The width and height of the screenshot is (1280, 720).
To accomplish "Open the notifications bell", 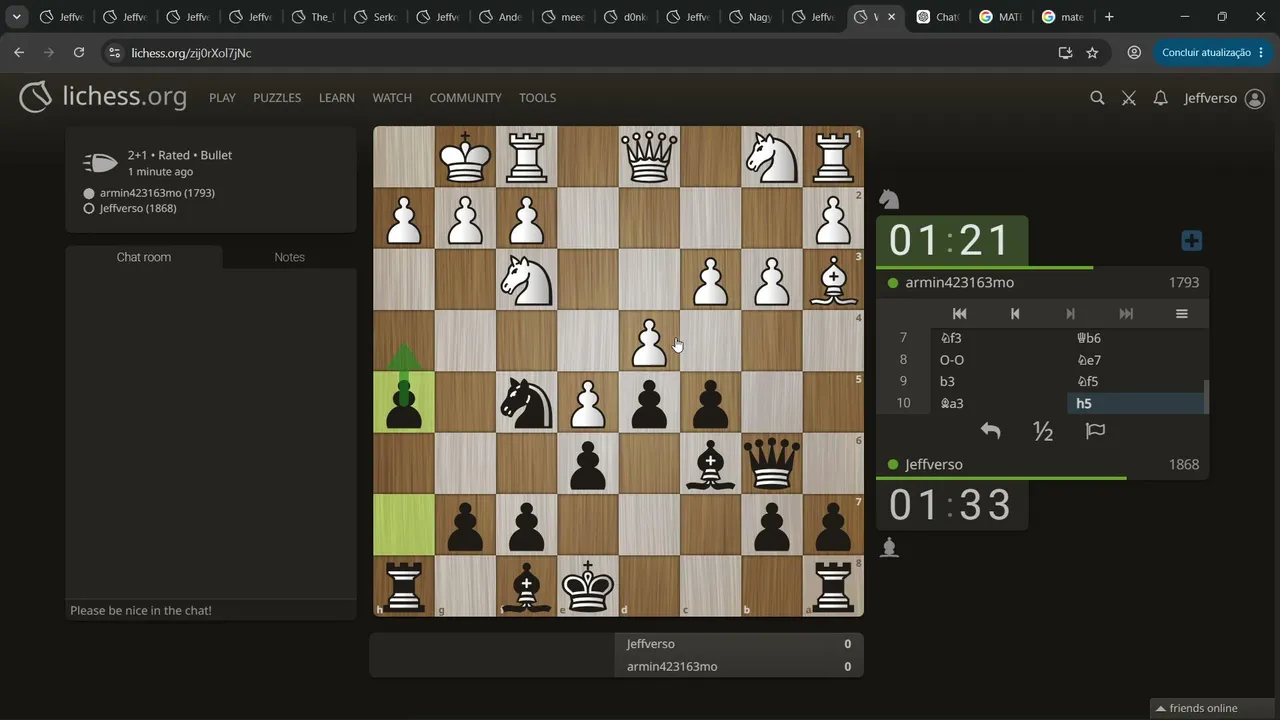I will (1160, 98).
